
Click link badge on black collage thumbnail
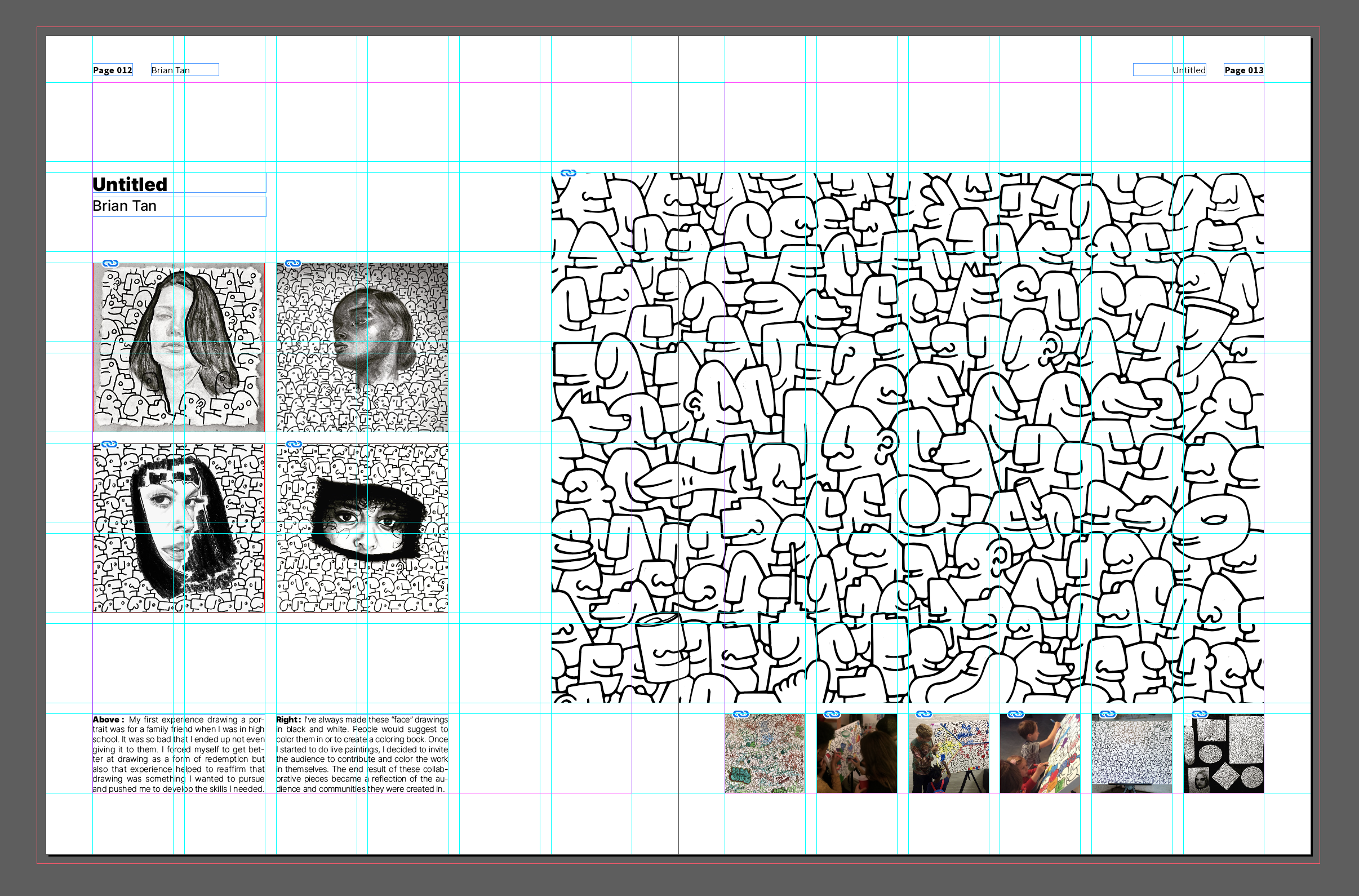1200,714
